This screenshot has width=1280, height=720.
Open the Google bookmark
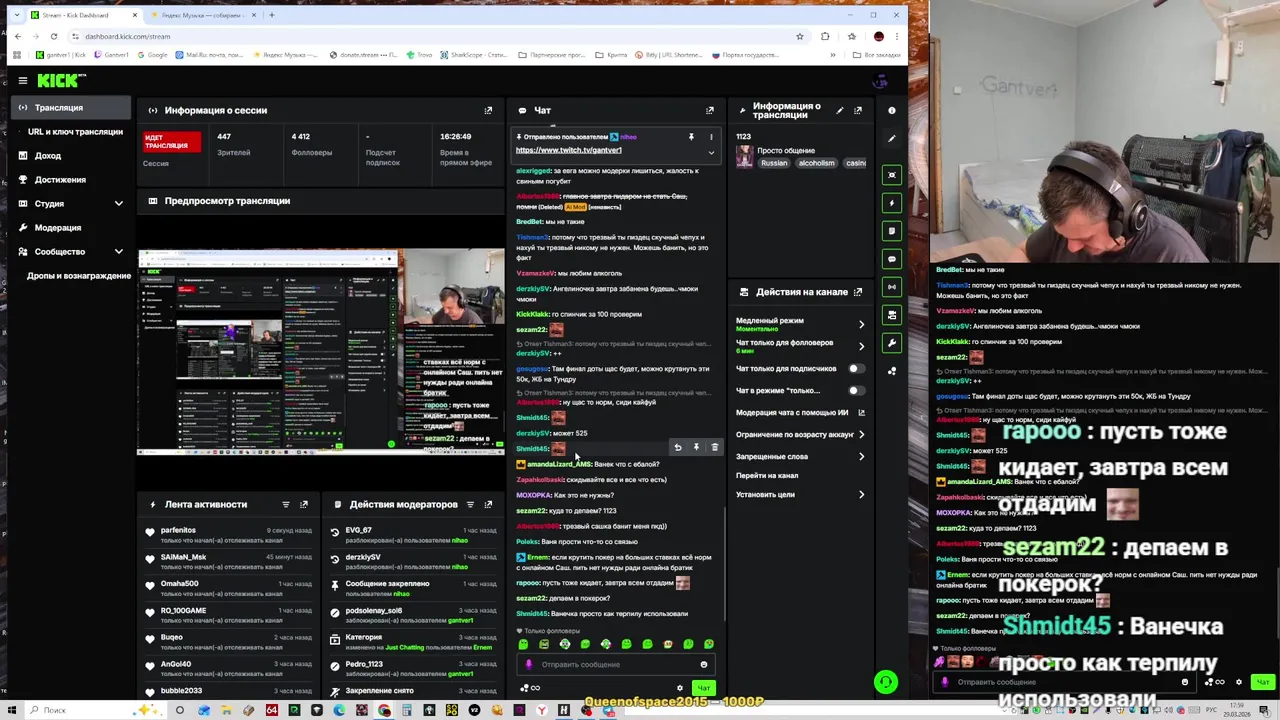coord(152,55)
